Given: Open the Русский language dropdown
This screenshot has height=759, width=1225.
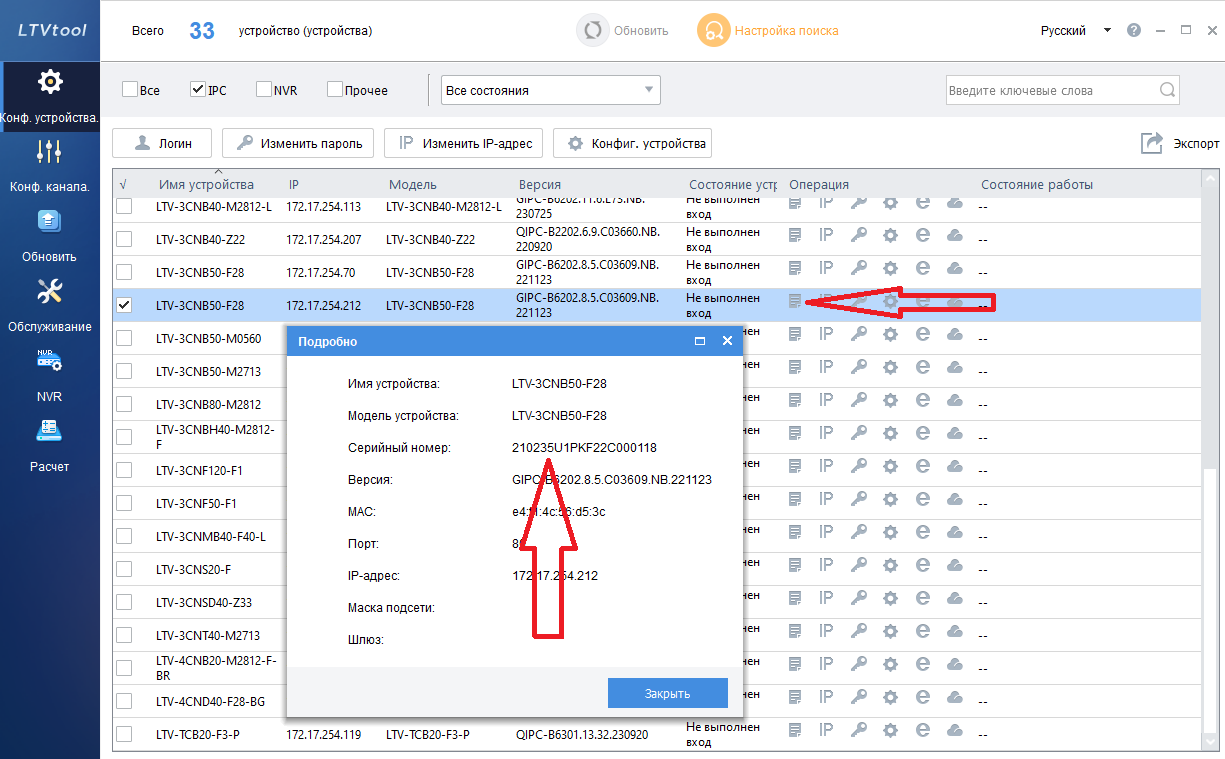Looking at the screenshot, I should click(x=1076, y=31).
